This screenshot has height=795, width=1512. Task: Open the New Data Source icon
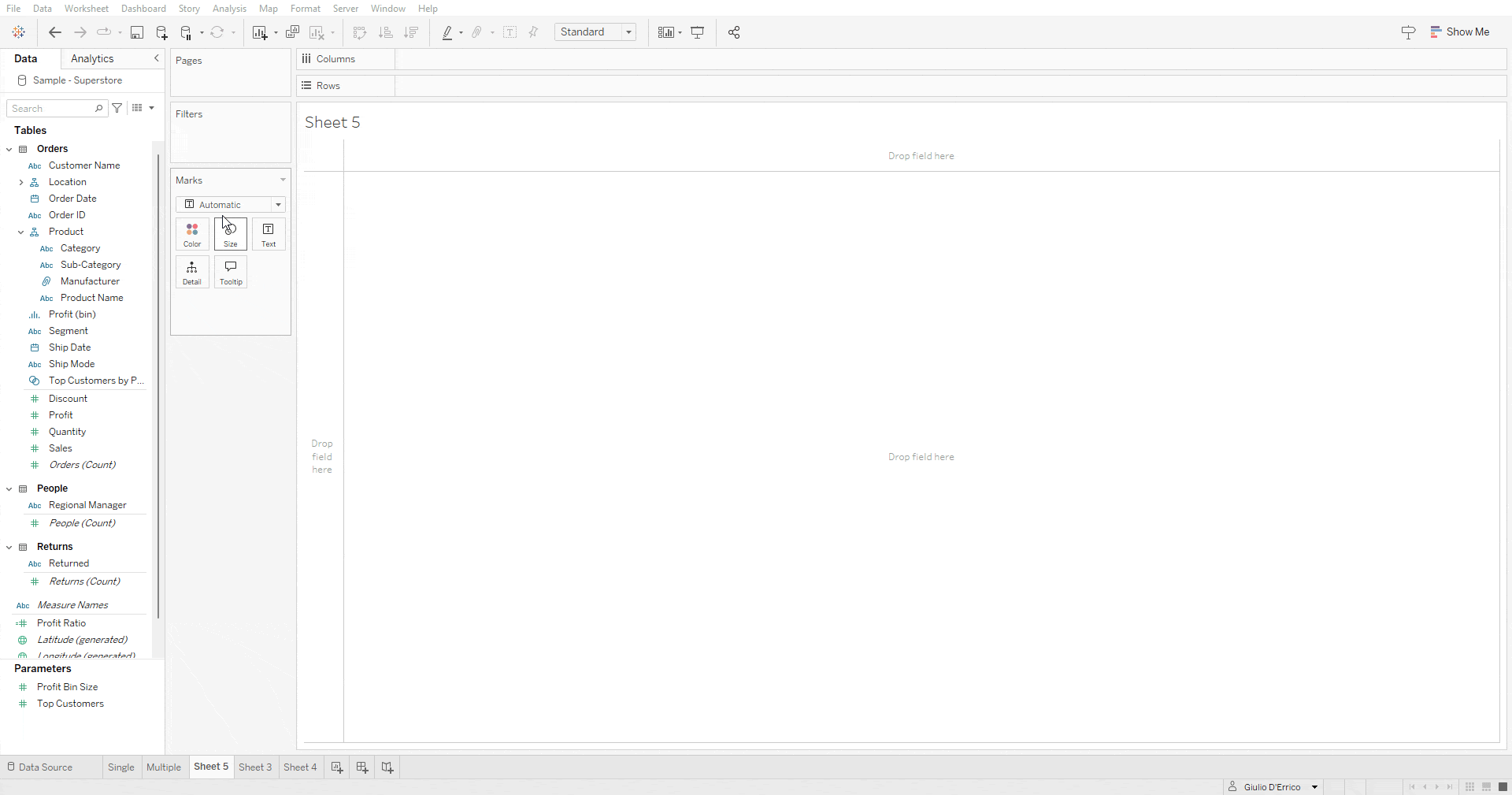tap(162, 32)
